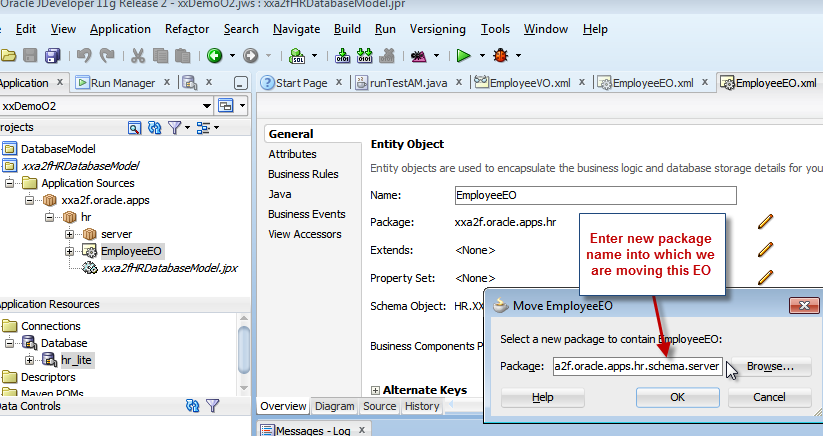Select the Attributes side tab
This screenshot has width=823, height=436.
coord(292,154)
